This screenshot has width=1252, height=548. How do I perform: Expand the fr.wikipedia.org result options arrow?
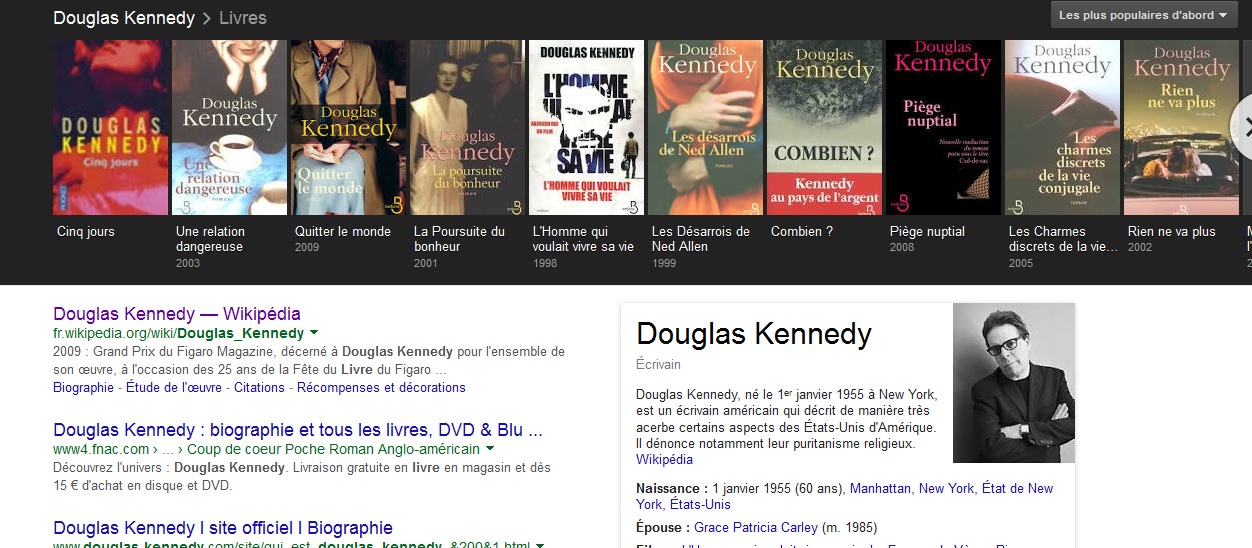(314, 333)
